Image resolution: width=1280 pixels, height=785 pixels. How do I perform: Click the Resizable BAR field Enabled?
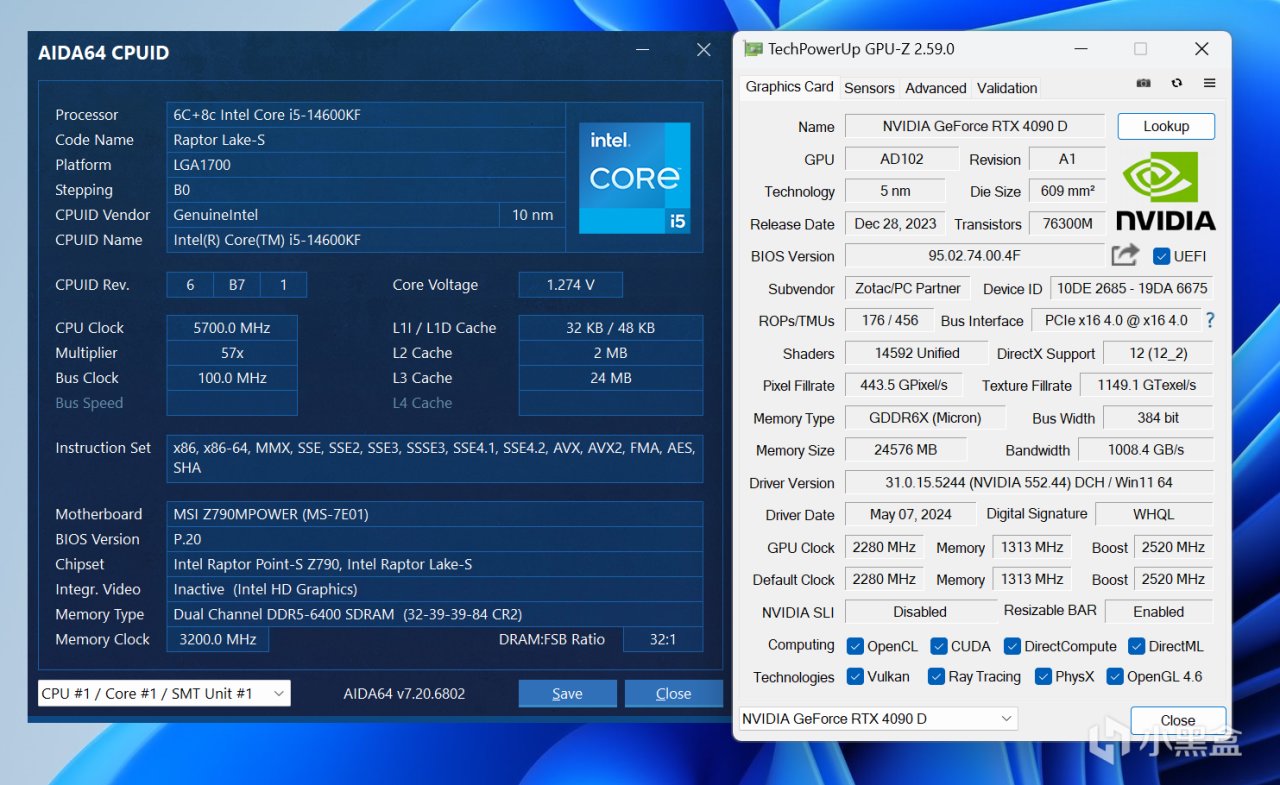[1159, 611]
